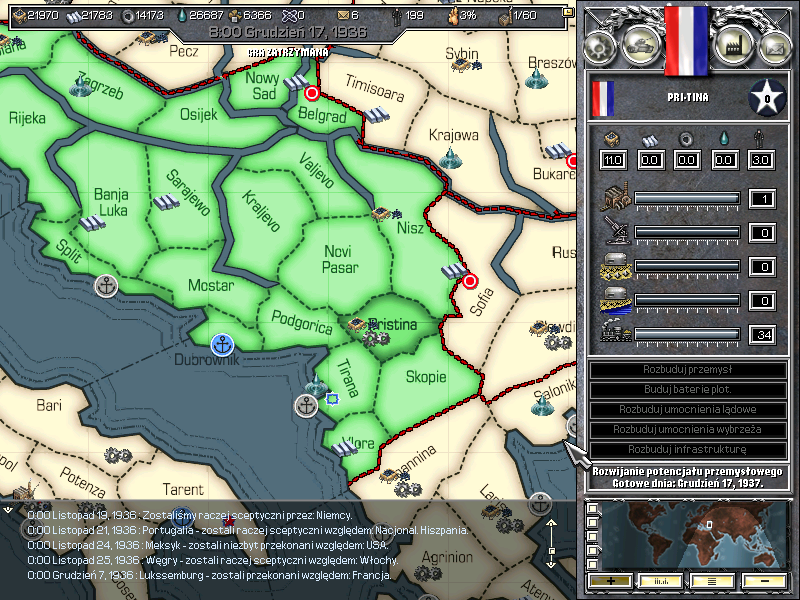Click the arrow at message log's left edge
800x600 pixels.
pos(8,509)
